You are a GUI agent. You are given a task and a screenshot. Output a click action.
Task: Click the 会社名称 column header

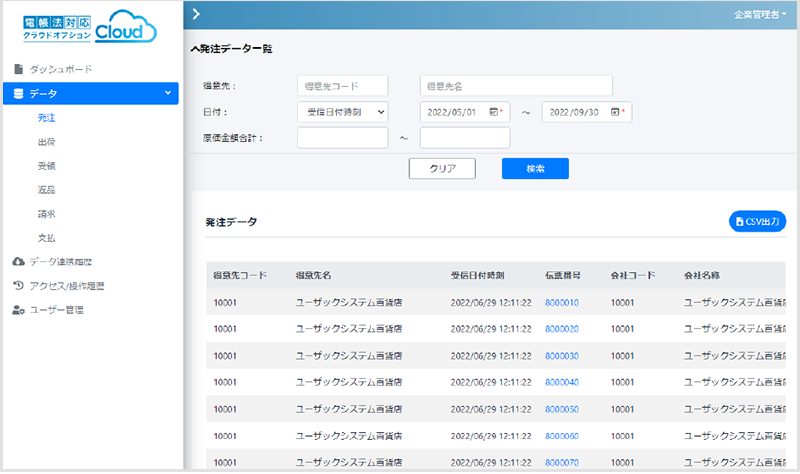(x=702, y=276)
